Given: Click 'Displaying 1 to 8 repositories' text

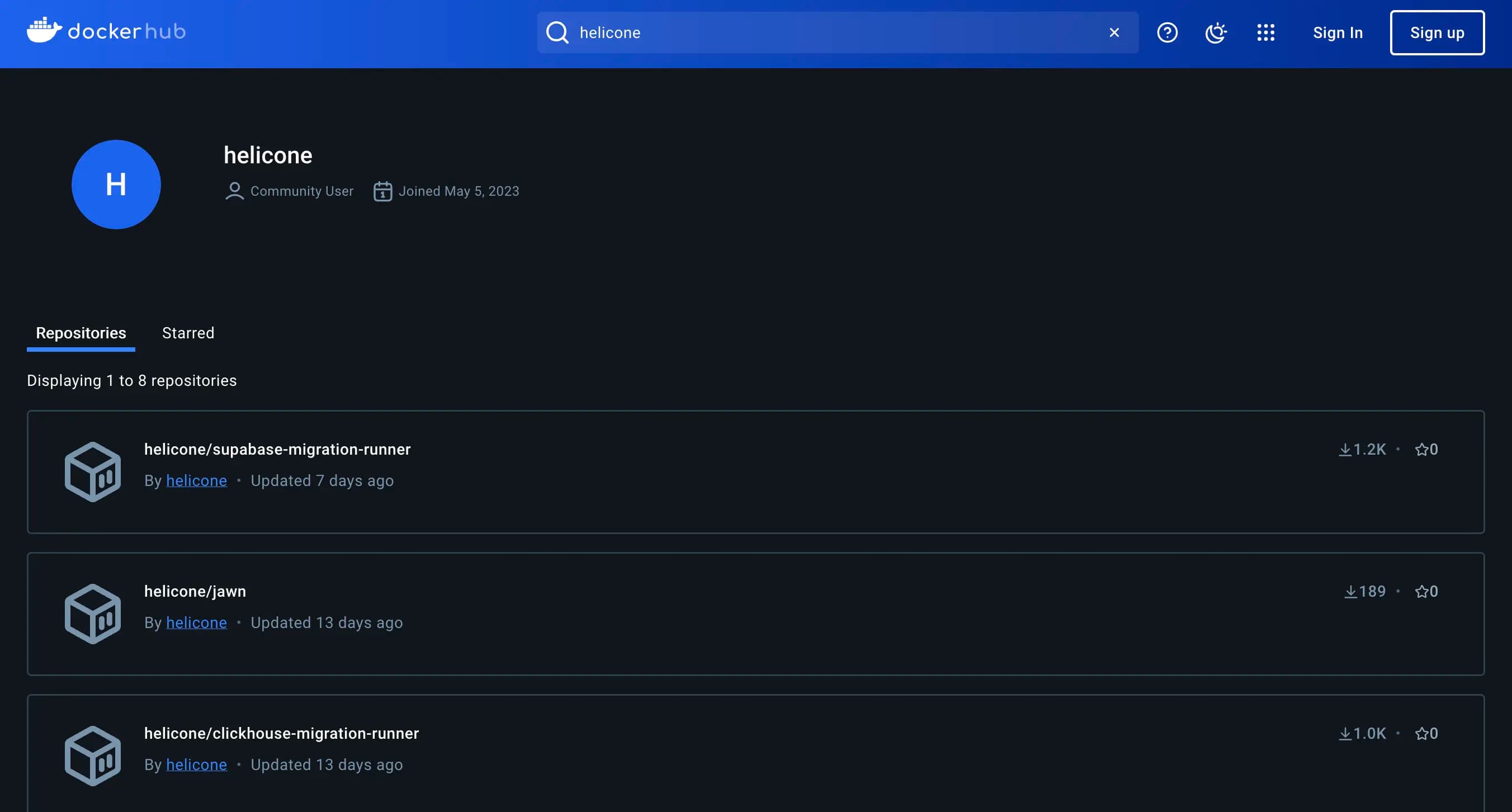Looking at the screenshot, I should click(131, 380).
